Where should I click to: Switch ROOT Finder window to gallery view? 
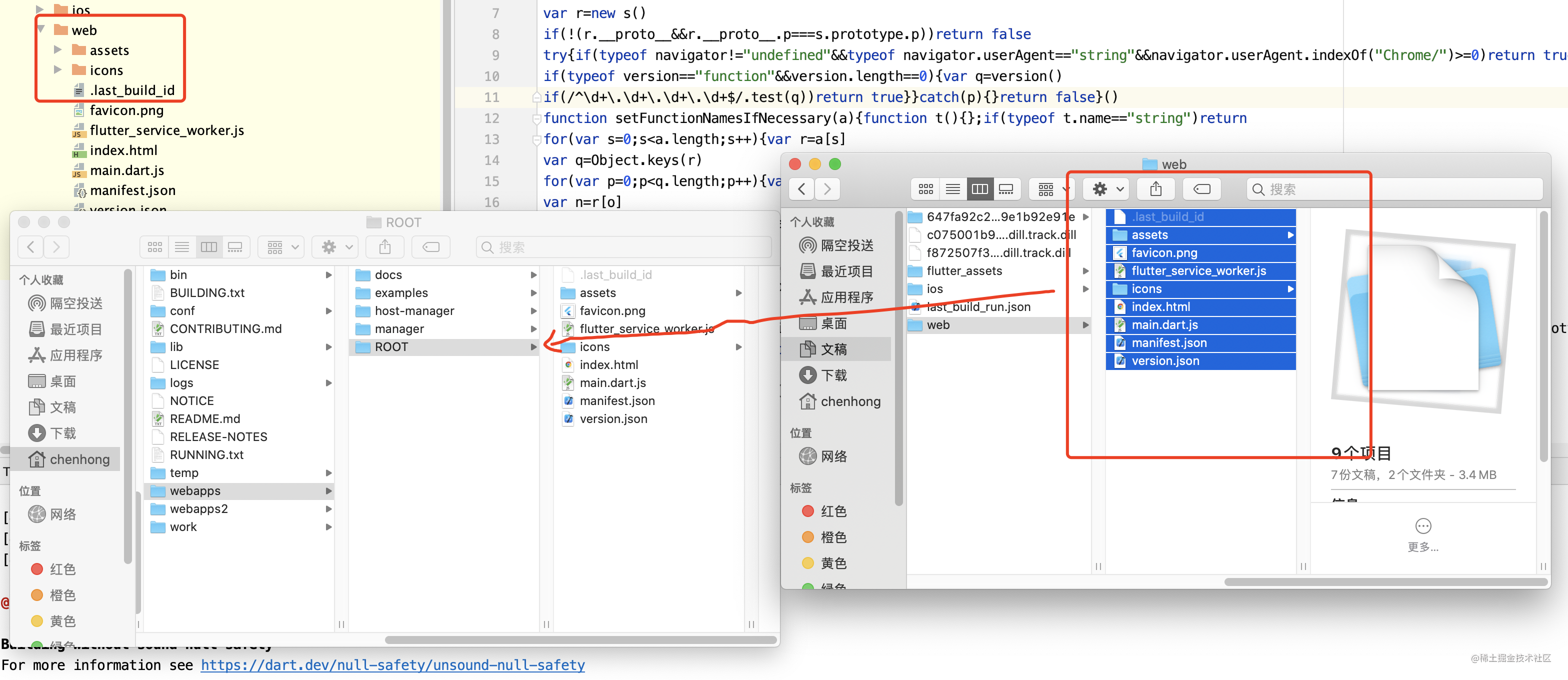point(235,247)
